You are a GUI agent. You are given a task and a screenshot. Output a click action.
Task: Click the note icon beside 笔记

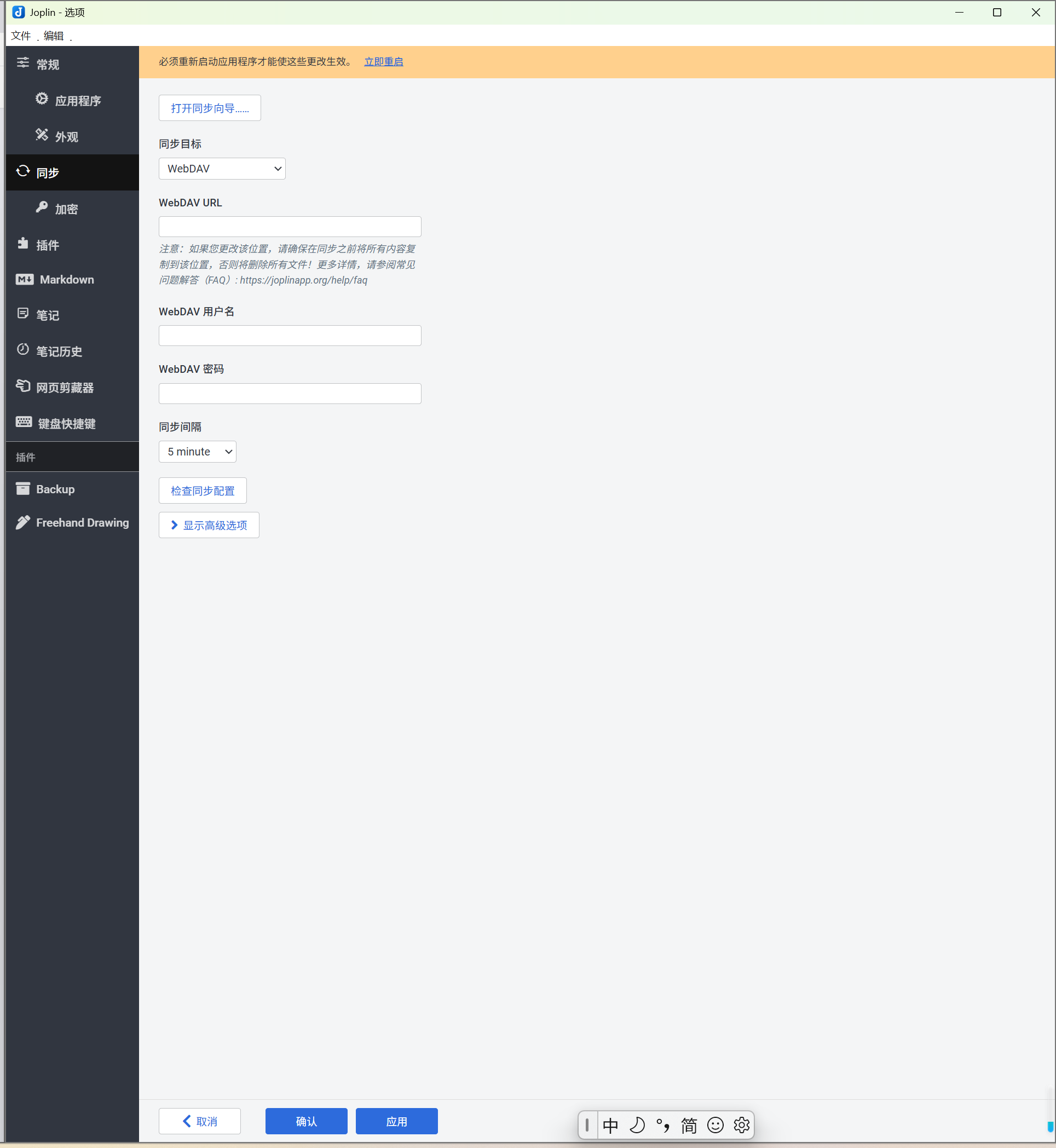click(x=23, y=313)
